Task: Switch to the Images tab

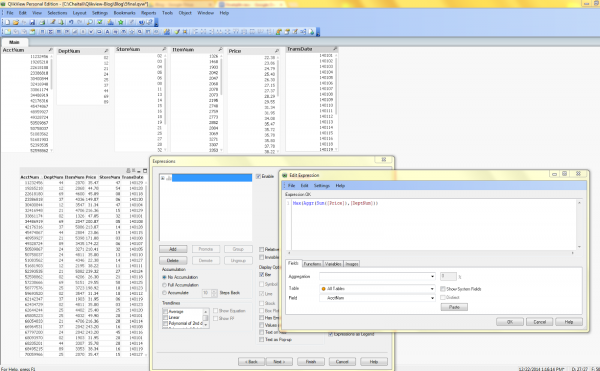Action: 352,264
